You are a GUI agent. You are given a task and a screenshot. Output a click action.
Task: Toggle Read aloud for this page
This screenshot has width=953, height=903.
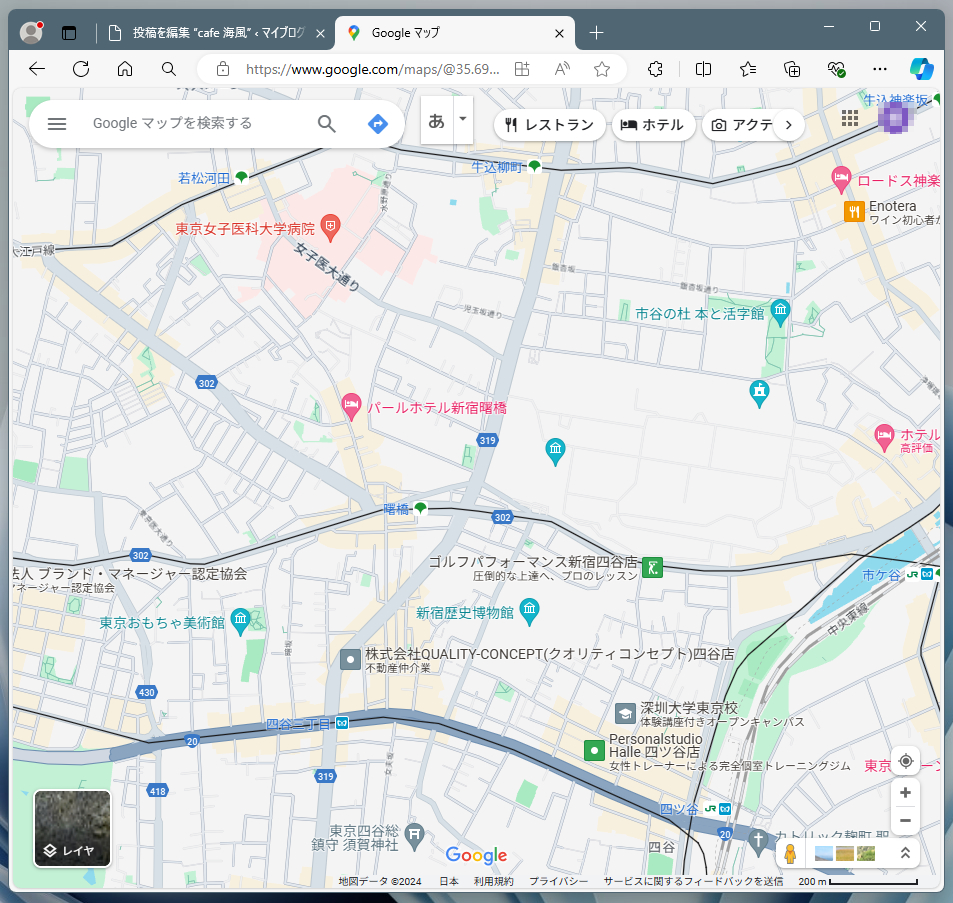pyautogui.click(x=562, y=69)
